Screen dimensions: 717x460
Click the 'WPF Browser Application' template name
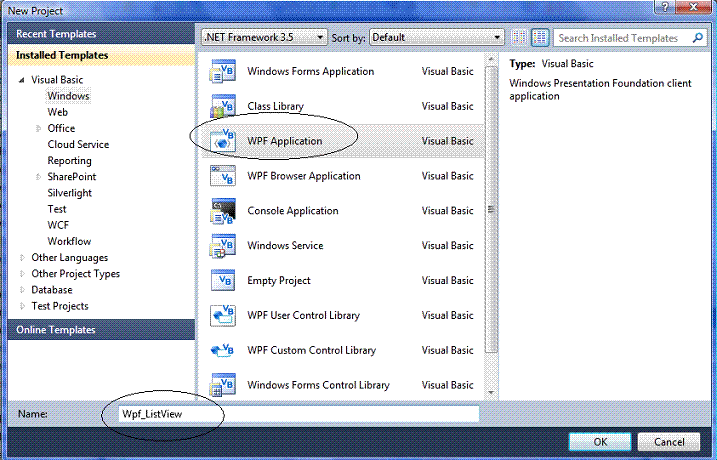(304, 176)
